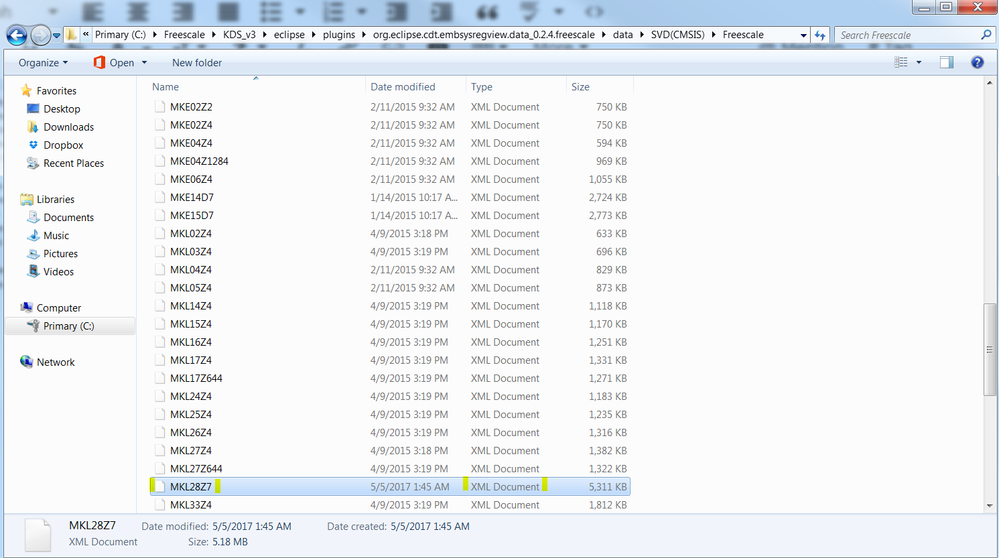The height and width of the screenshot is (558, 999).
Task: Select the MKL05Z4 file
Action: (191, 288)
